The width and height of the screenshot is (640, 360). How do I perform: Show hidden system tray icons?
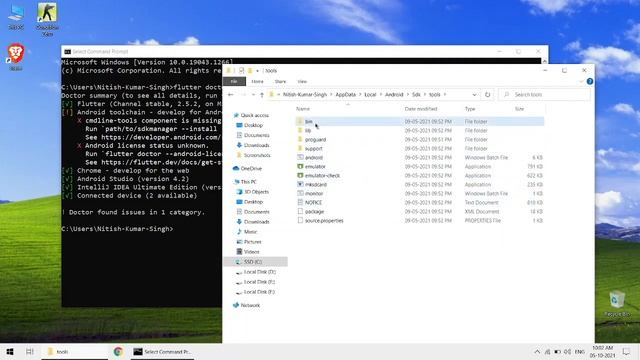[537, 351]
